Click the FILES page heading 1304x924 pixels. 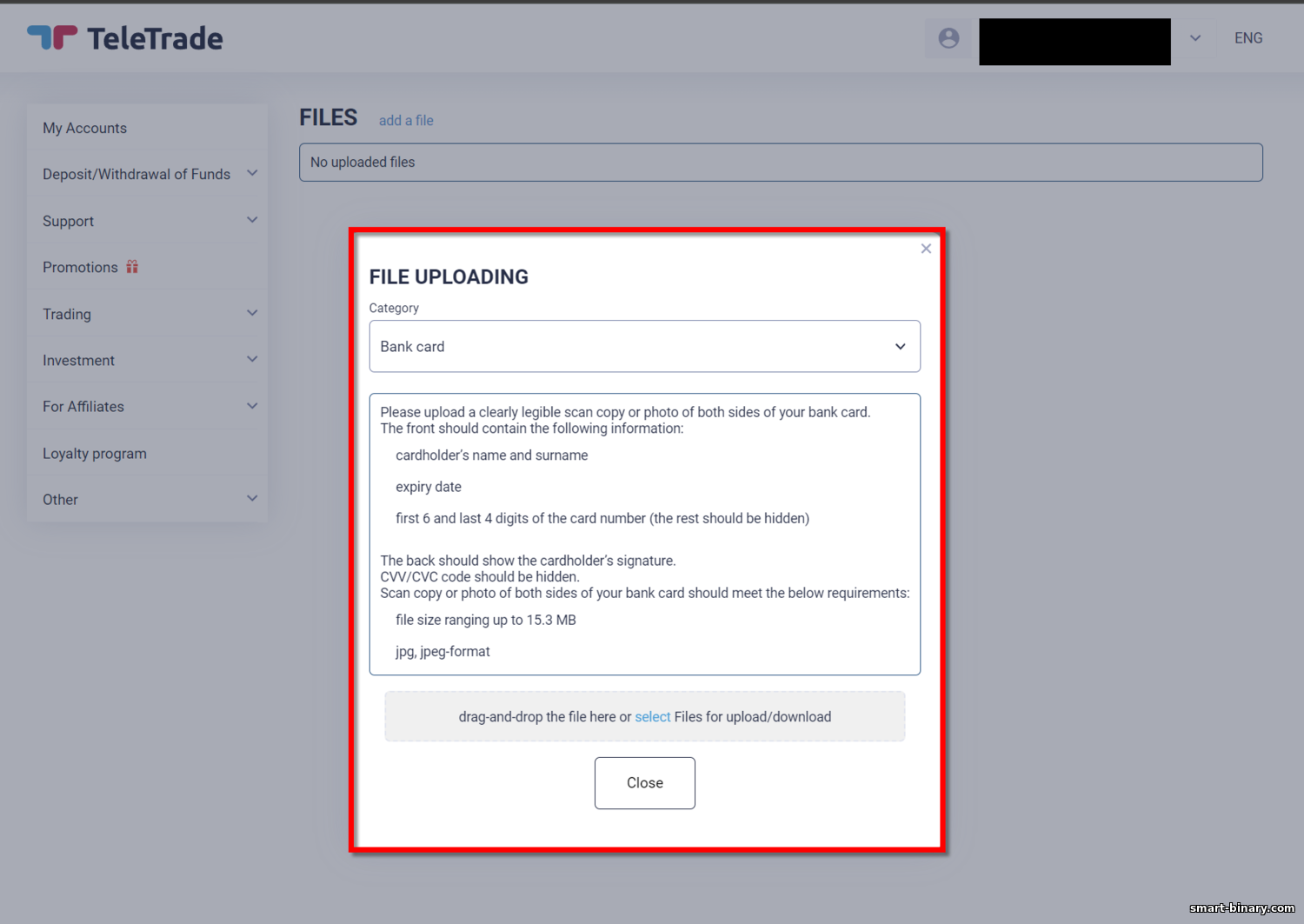tap(329, 117)
